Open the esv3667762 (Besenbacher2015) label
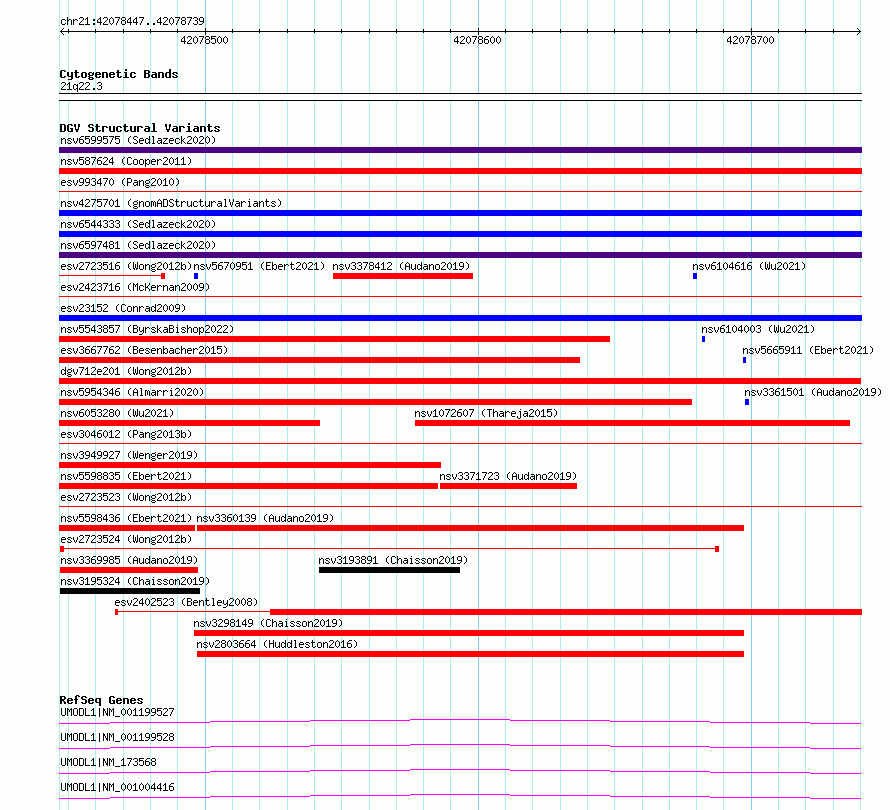The height and width of the screenshot is (810, 890). (144, 350)
